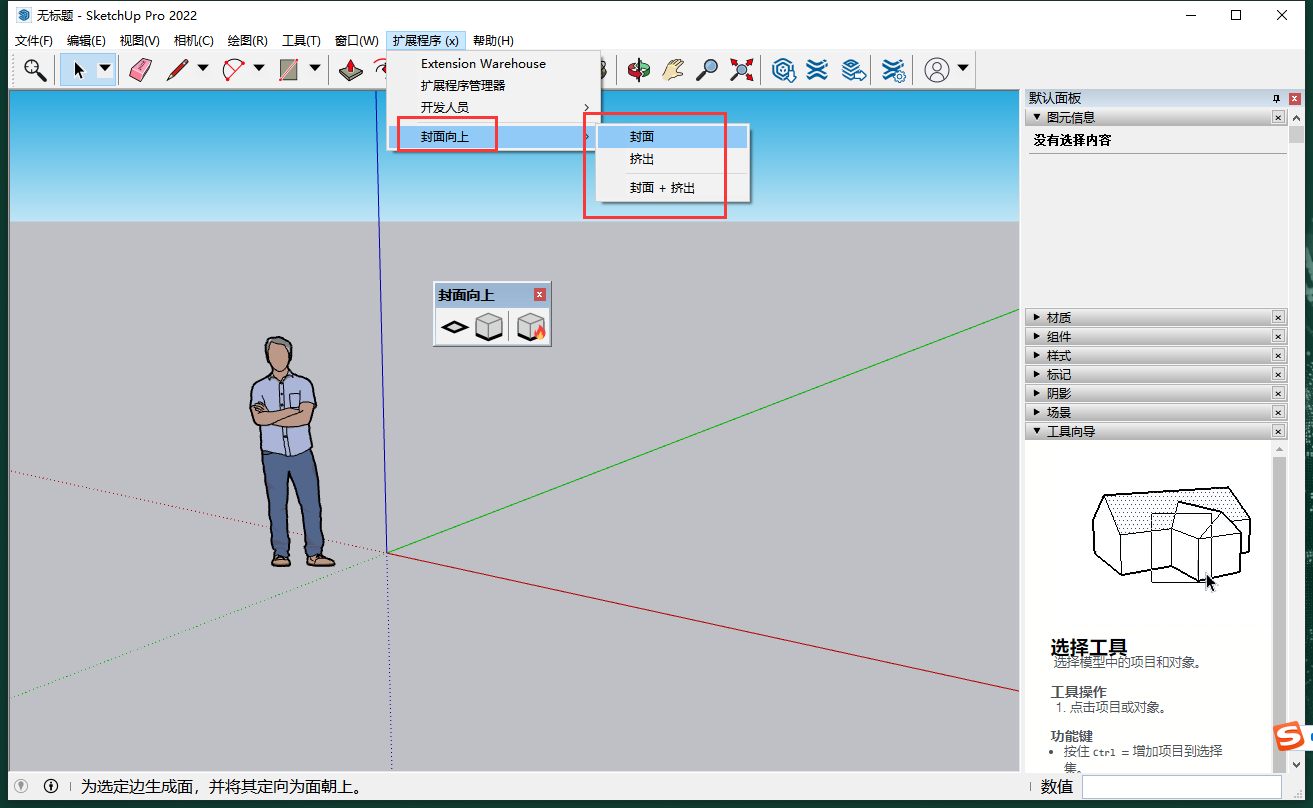Expand the 材质 panel
Image resolution: width=1313 pixels, height=808 pixels.
click(1058, 317)
